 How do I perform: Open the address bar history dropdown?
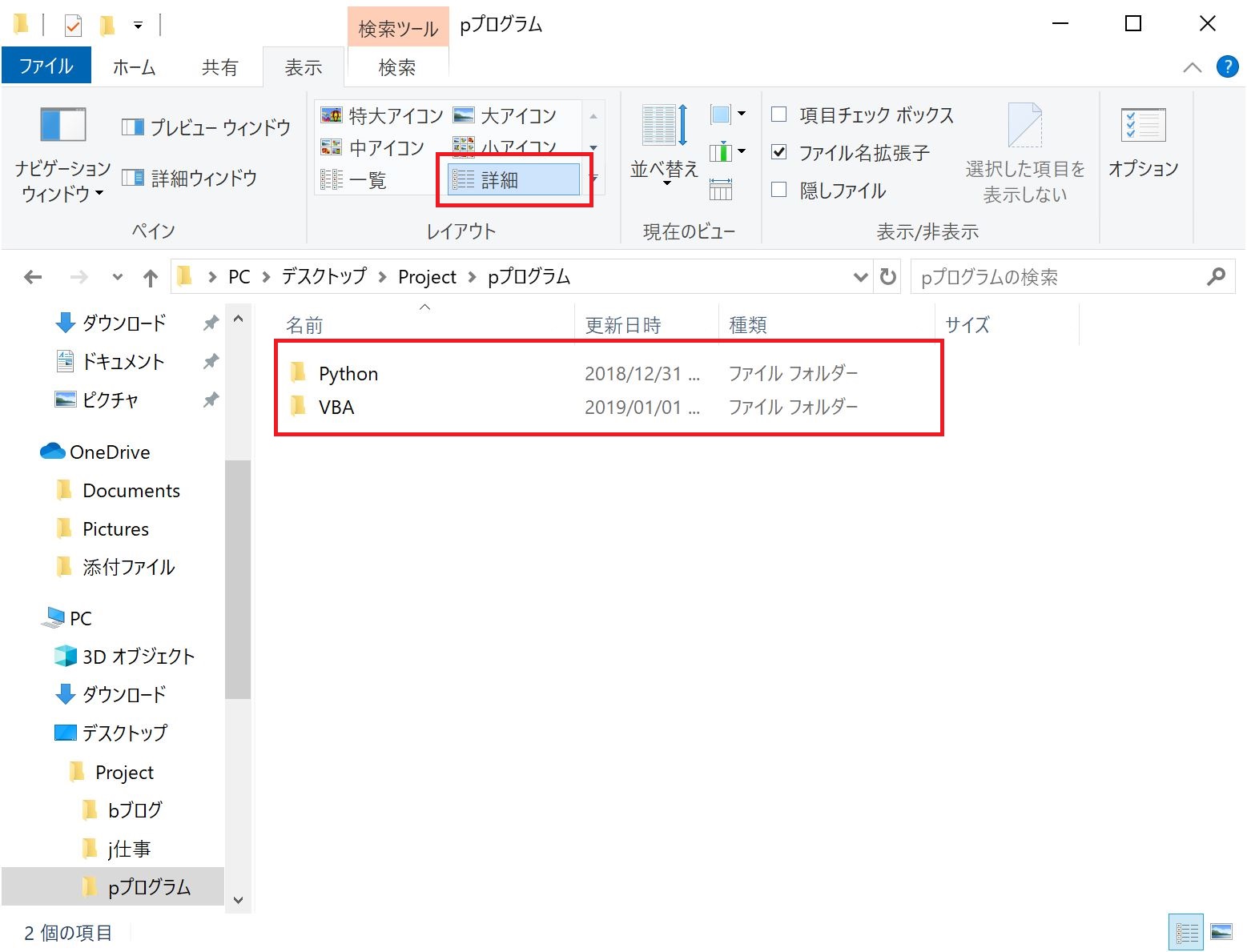coord(860,276)
